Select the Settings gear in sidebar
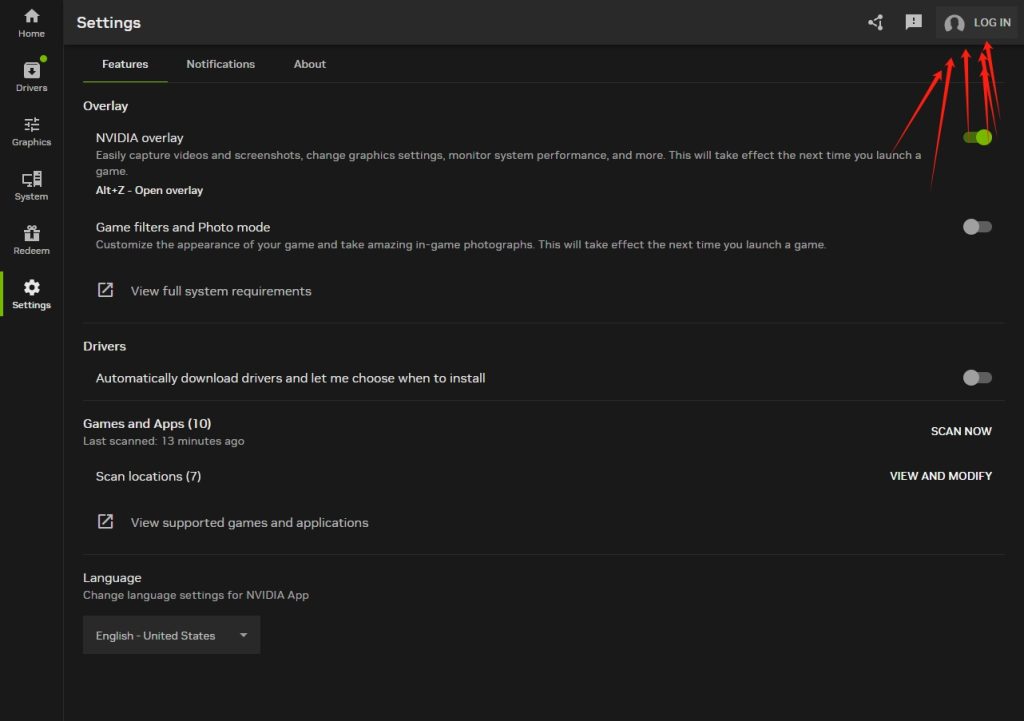This screenshot has width=1024, height=721. [x=31, y=294]
